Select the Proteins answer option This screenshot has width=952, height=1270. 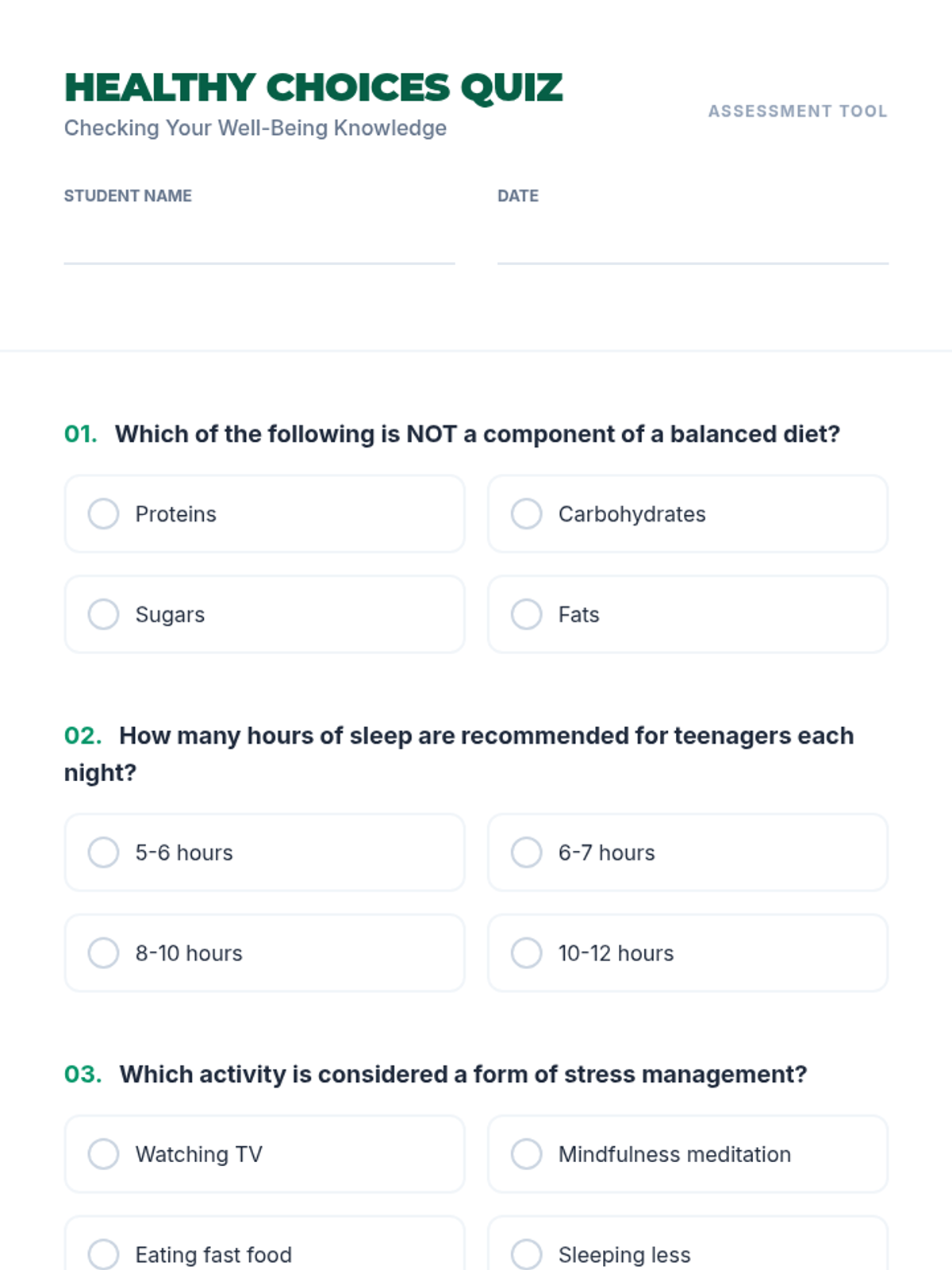(103, 514)
